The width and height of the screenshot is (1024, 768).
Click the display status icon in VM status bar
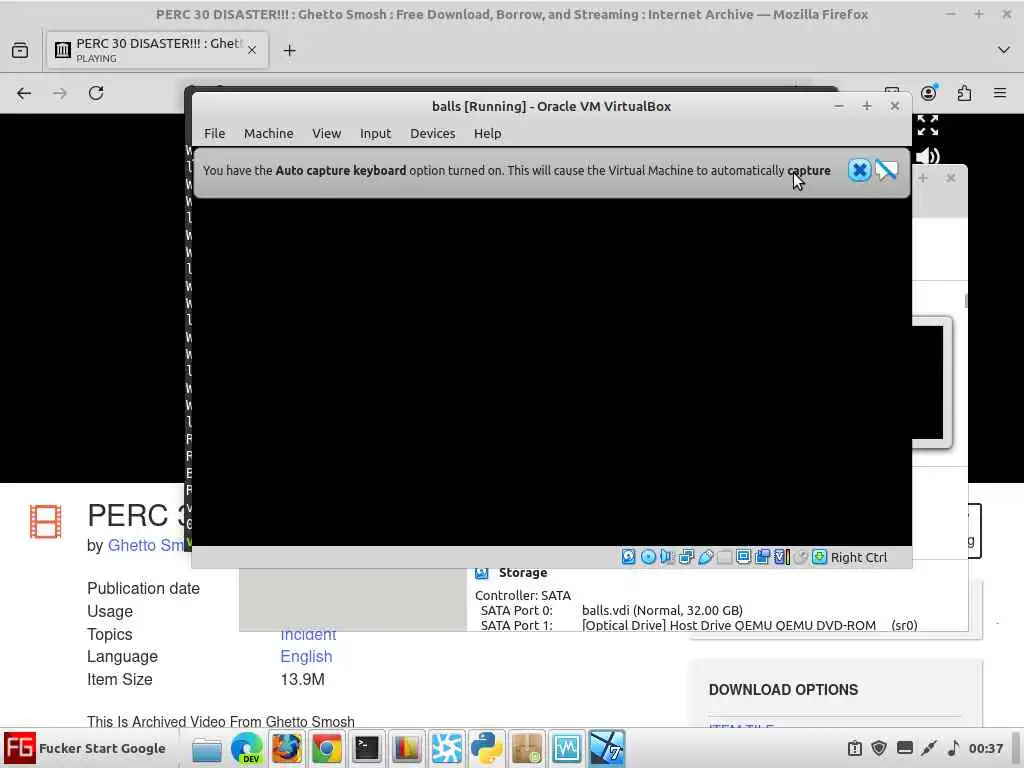tap(743, 557)
